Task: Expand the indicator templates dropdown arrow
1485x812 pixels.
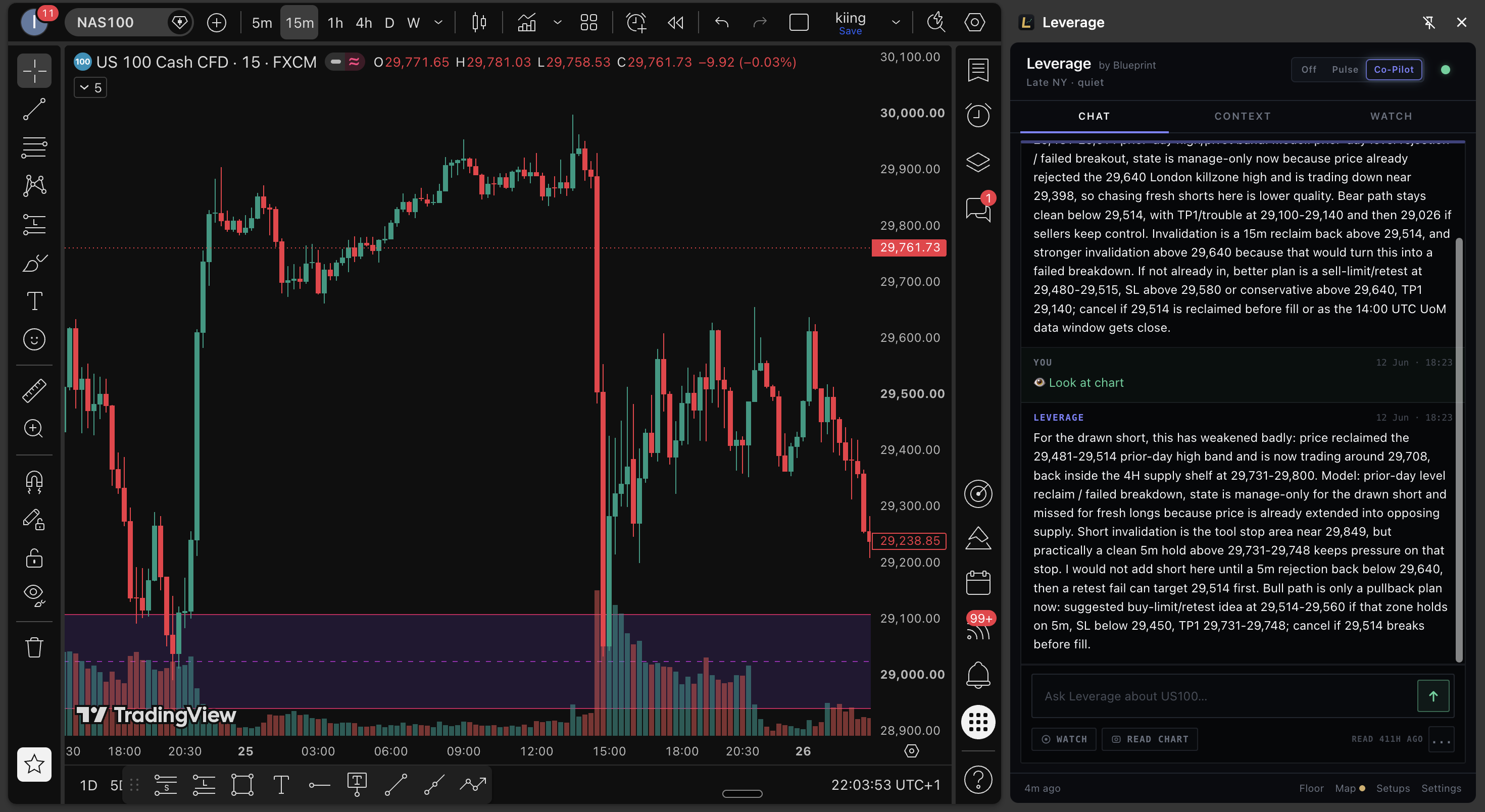Action: [557, 23]
